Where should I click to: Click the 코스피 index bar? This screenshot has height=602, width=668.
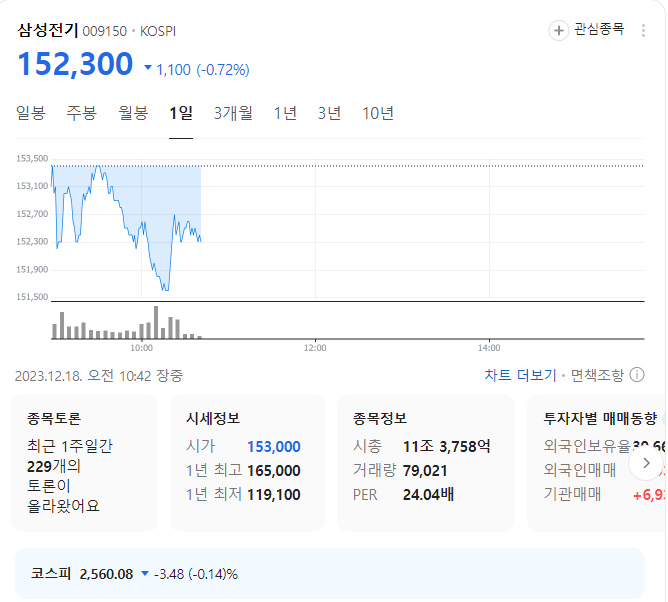(330, 573)
